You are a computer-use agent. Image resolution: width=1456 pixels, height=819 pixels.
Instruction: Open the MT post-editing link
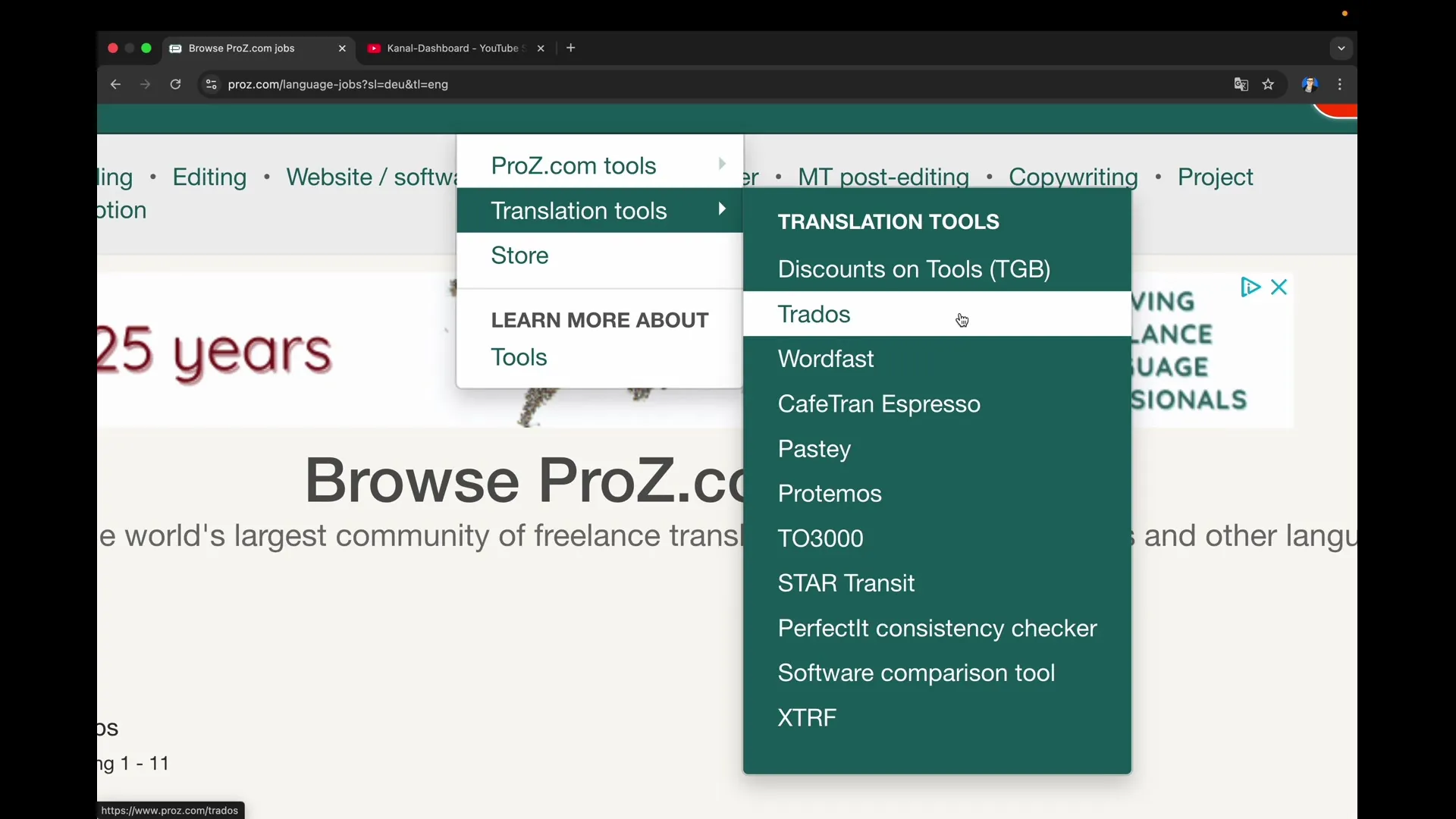point(883,177)
